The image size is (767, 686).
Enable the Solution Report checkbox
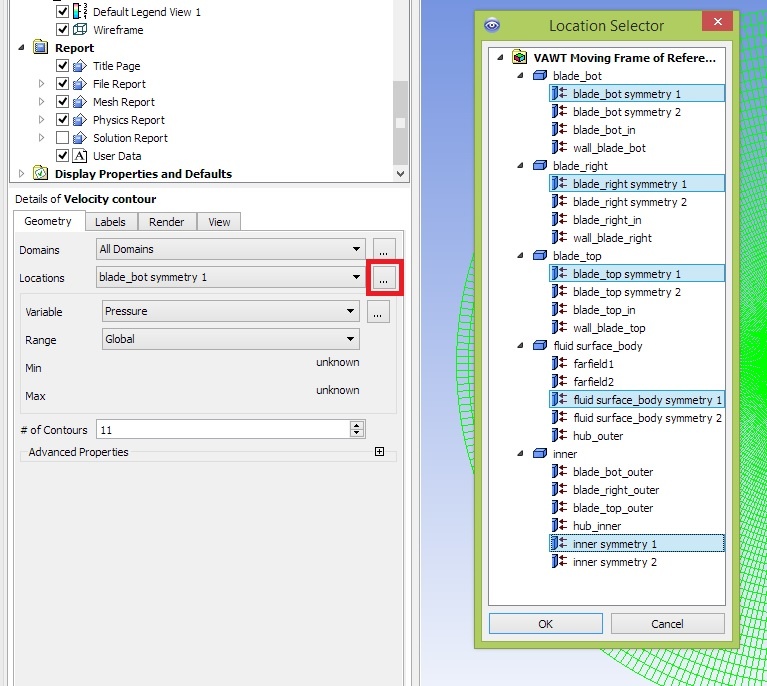(x=62, y=138)
